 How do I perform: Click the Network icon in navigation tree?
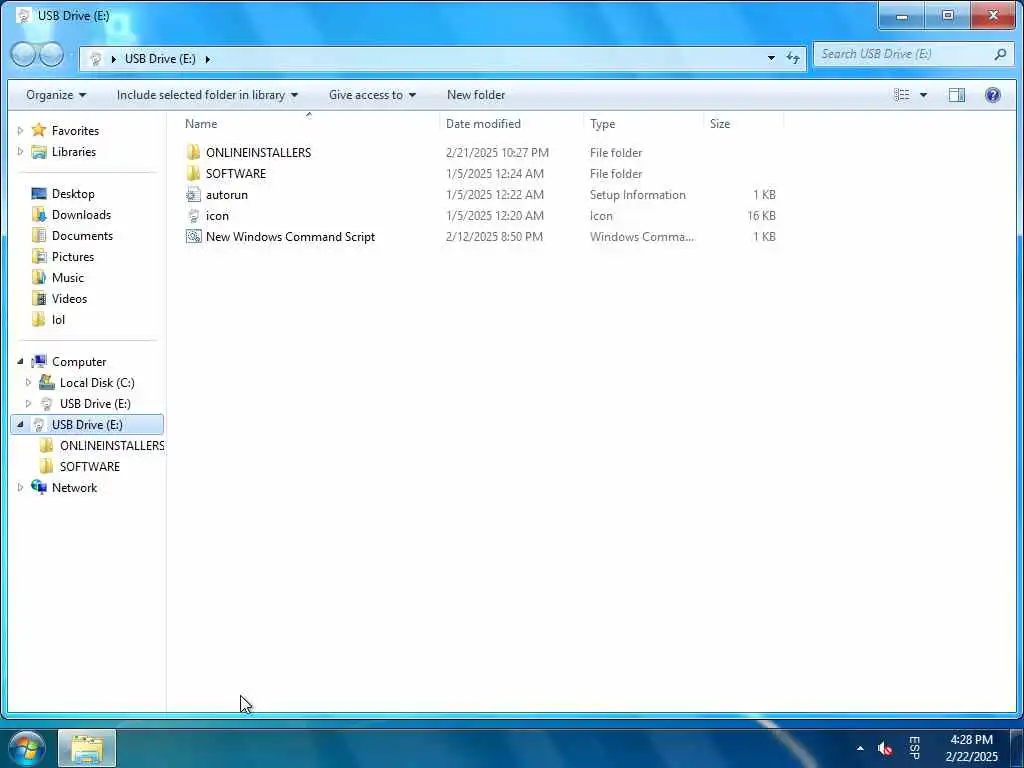[39, 487]
